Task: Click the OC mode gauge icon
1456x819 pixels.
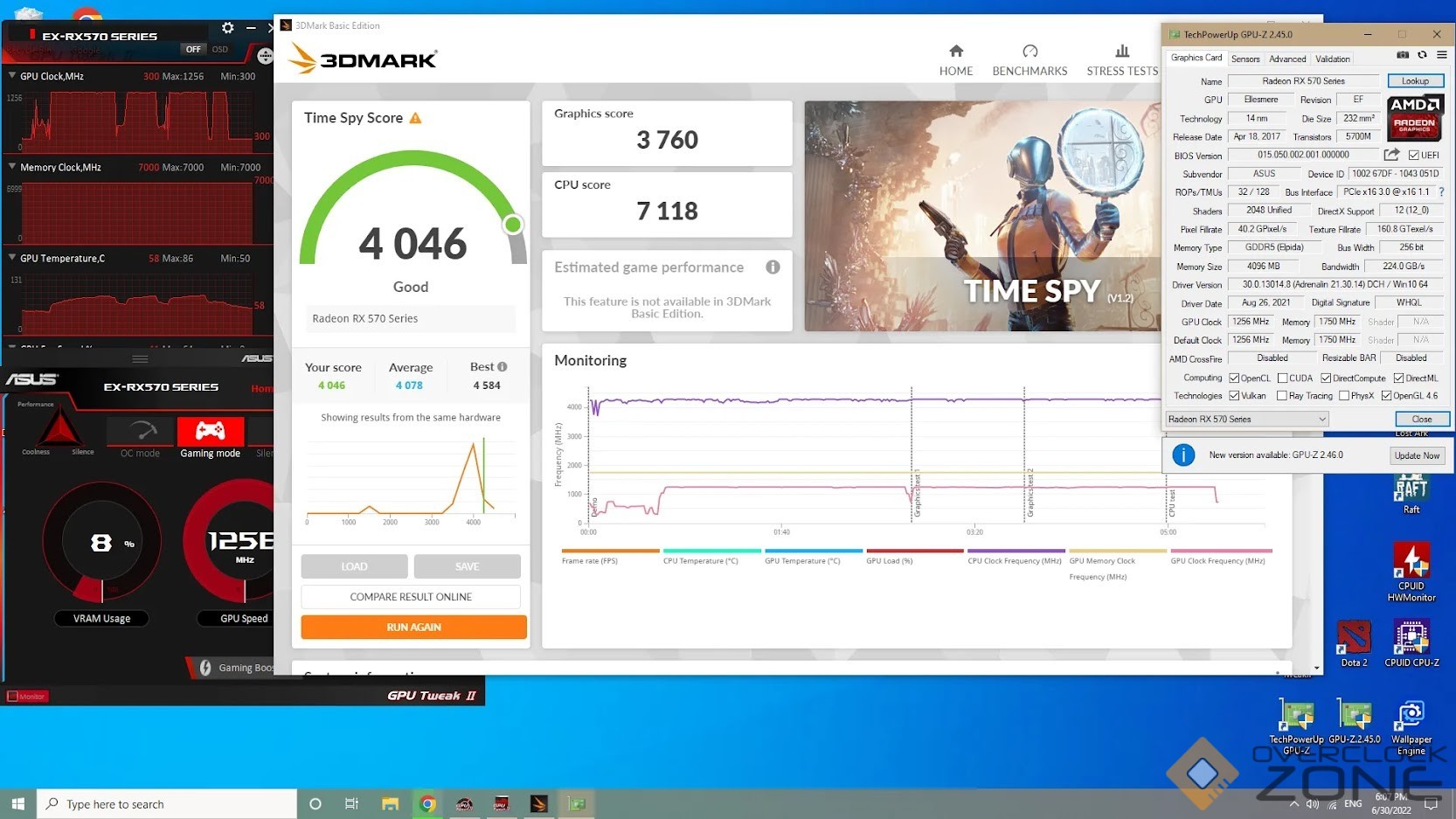Action: (x=141, y=432)
